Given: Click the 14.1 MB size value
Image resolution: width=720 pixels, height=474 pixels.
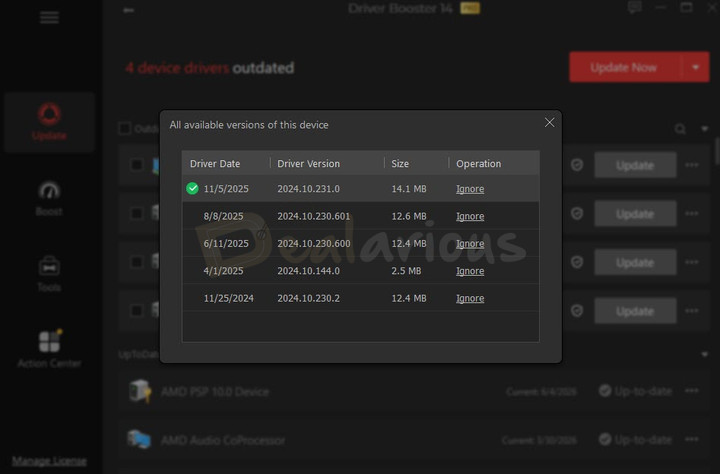Looking at the screenshot, I should (409, 189).
